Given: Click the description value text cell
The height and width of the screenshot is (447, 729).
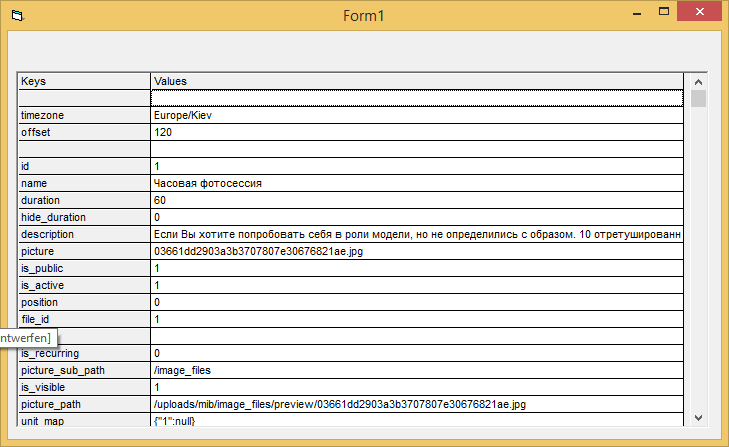Looking at the screenshot, I should click(x=416, y=234).
